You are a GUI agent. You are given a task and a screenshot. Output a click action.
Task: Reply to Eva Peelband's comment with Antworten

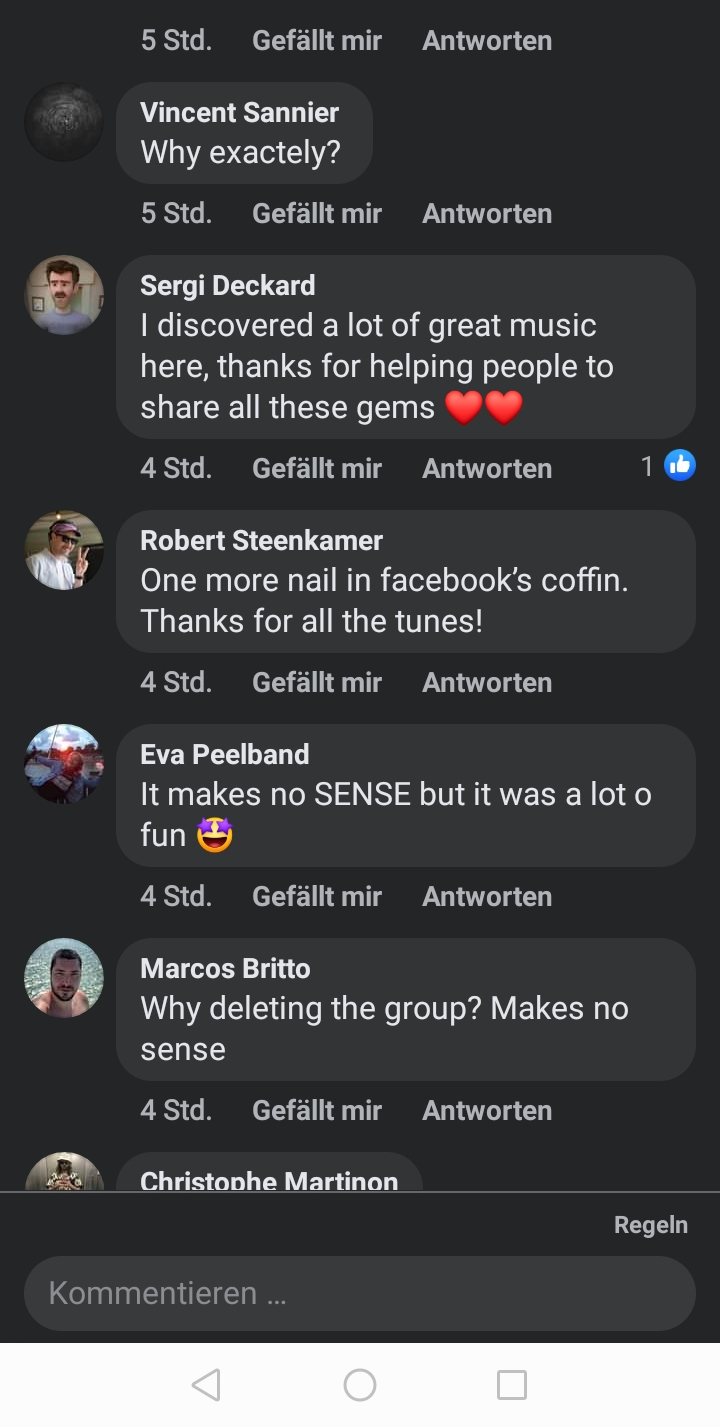[x=487, y=896]
